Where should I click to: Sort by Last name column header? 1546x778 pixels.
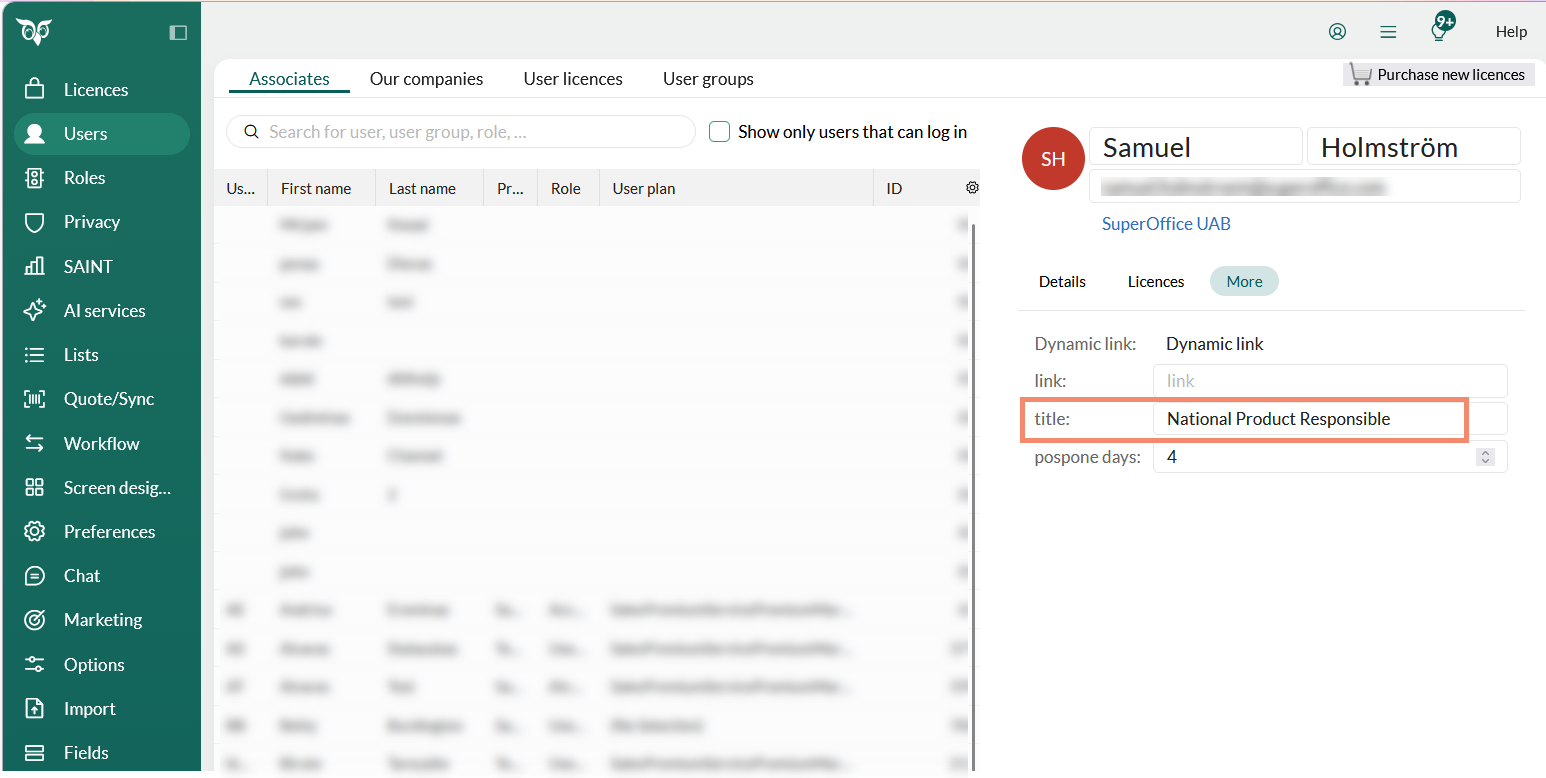[x=422, y=188]
